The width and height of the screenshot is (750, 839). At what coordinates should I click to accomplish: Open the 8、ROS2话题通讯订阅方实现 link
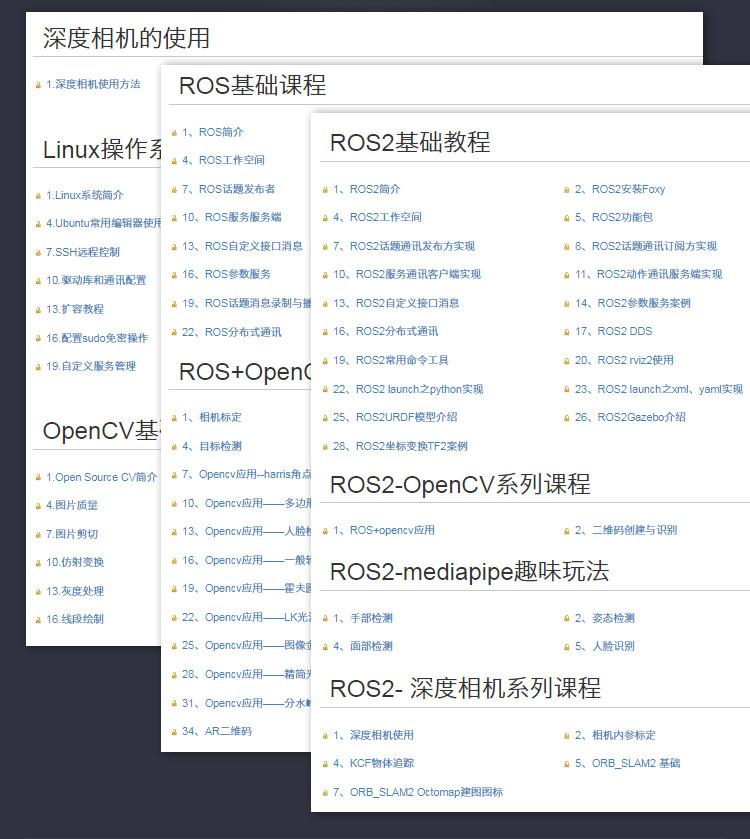646,246
